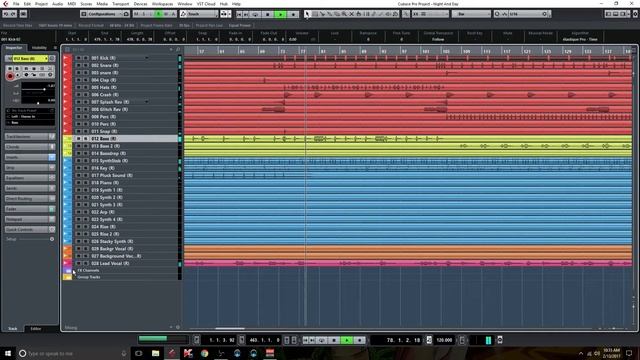Select the Object Selection arrow tool
This screenshot has width=640, height=360.
click(x=307, y=14)
